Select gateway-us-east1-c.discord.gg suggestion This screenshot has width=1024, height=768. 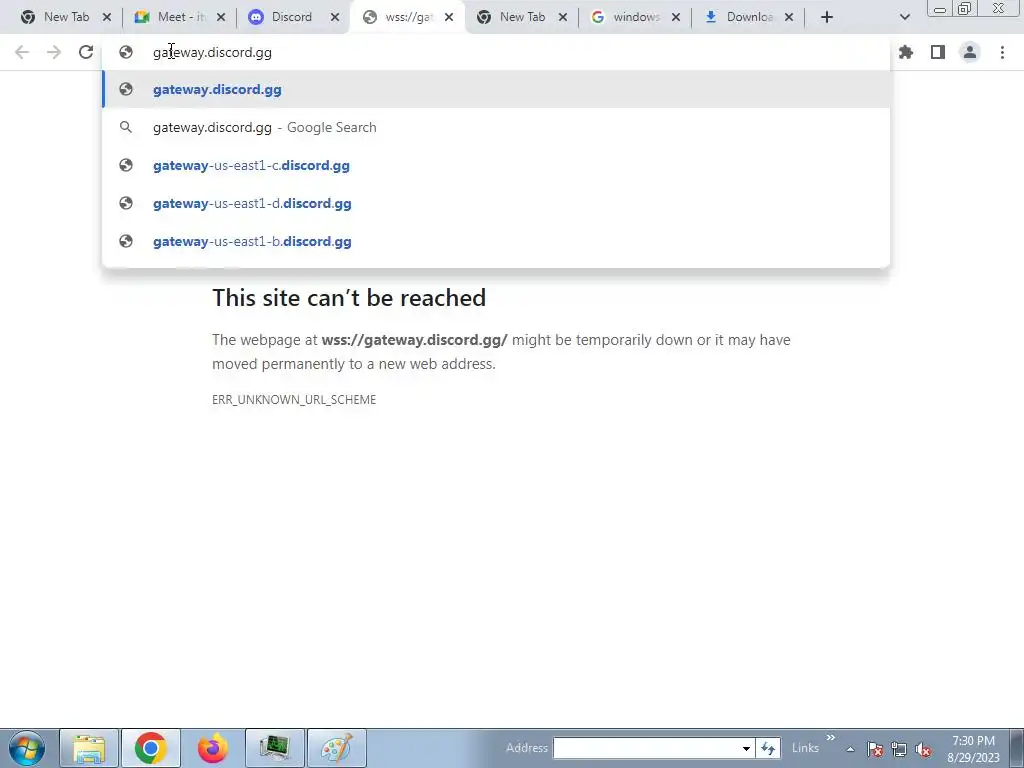click(x=496, y=165)
